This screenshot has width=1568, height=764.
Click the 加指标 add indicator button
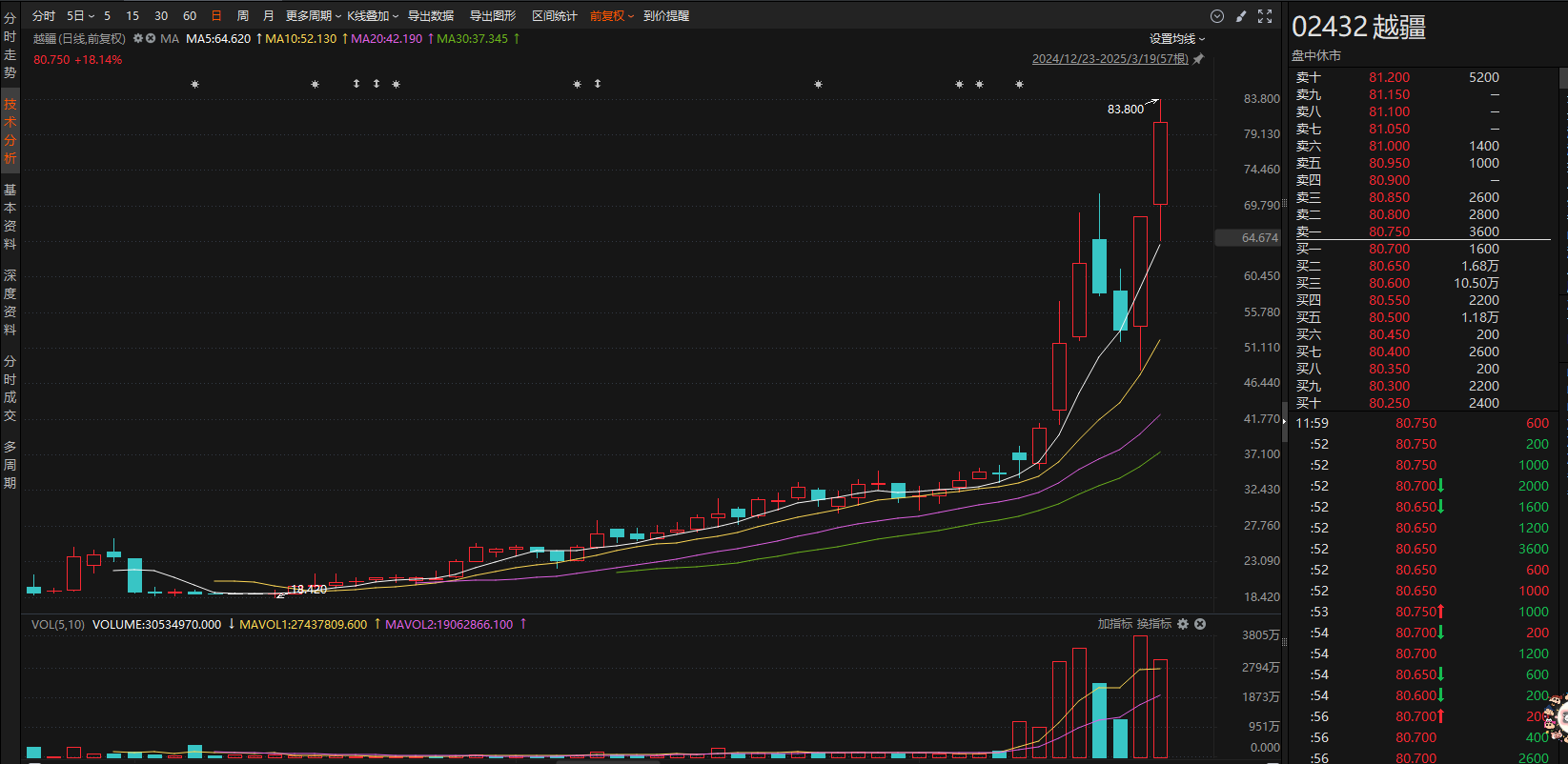(x=1114, y=624)
